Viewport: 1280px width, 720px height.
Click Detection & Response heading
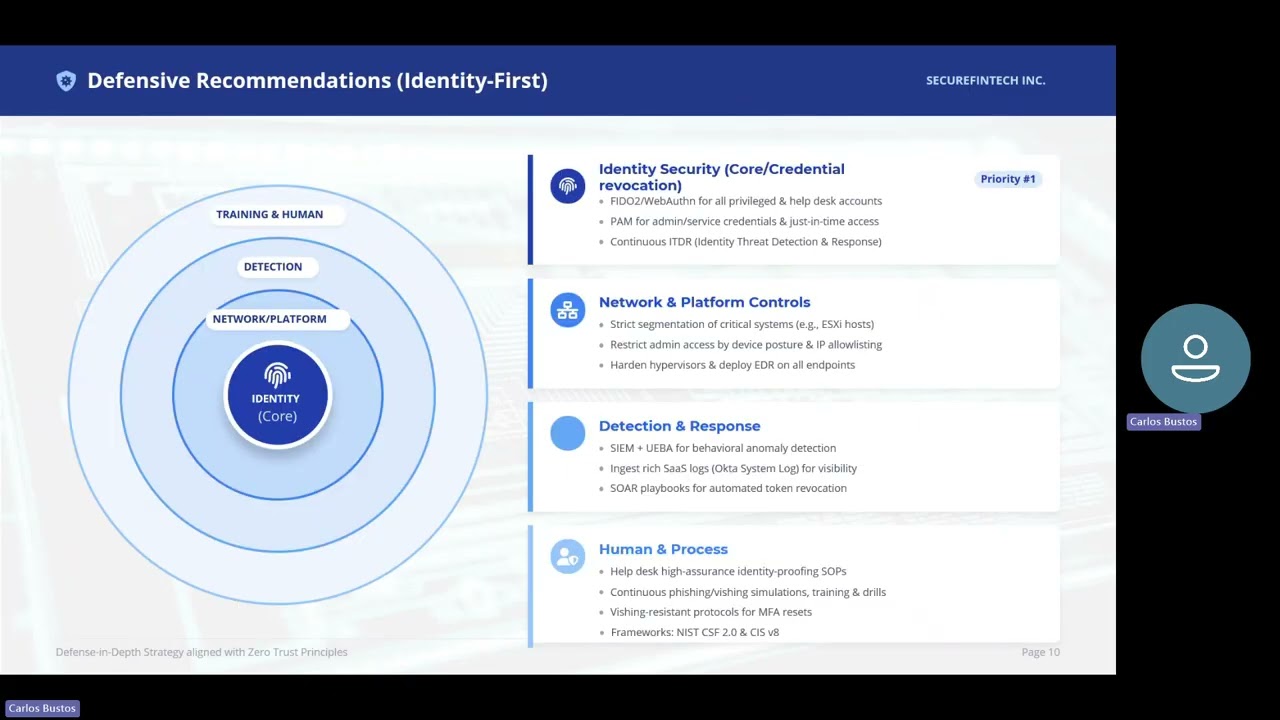coord(679,426)
